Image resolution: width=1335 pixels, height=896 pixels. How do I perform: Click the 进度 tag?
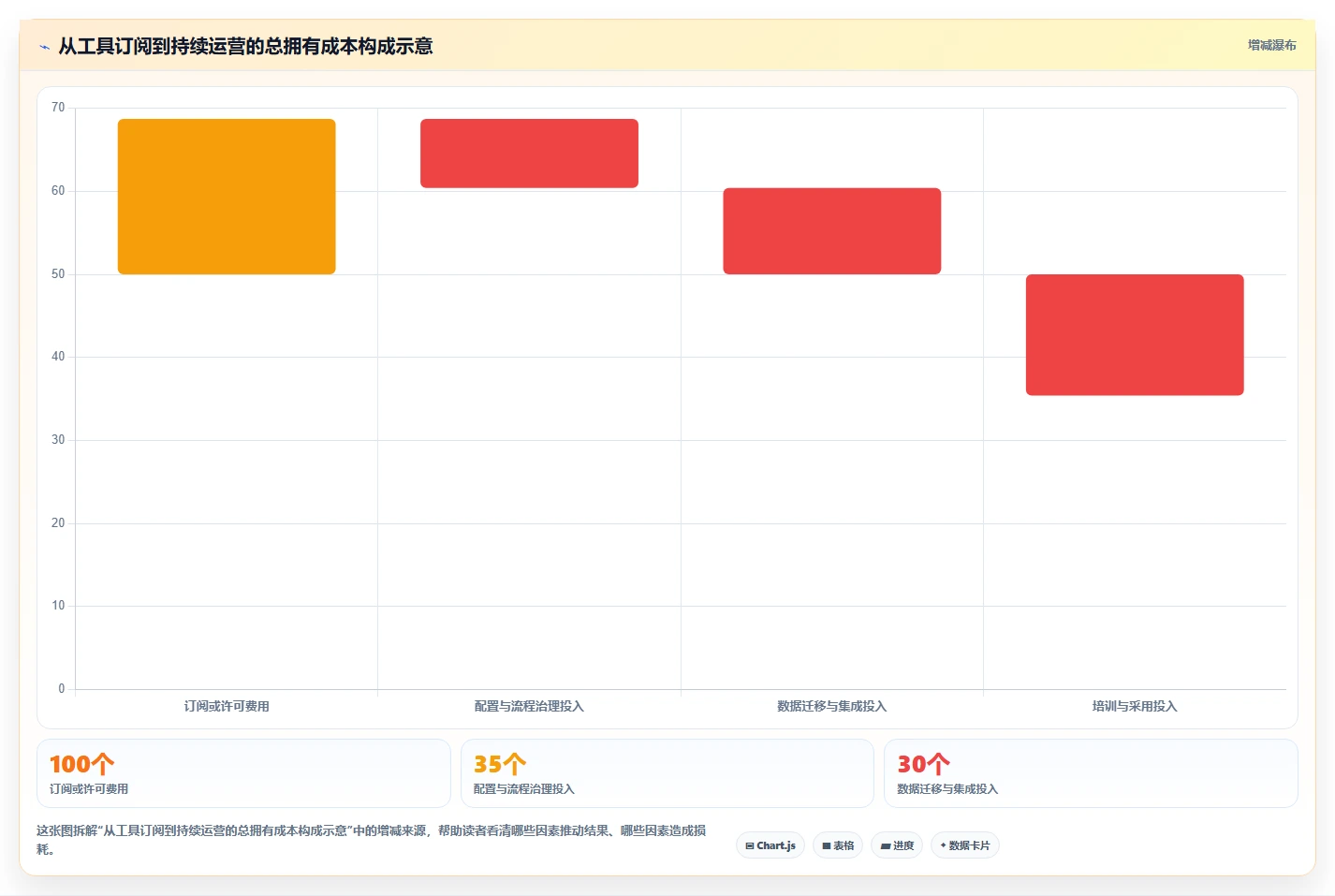pyautogui.click(x=897, y=845)
